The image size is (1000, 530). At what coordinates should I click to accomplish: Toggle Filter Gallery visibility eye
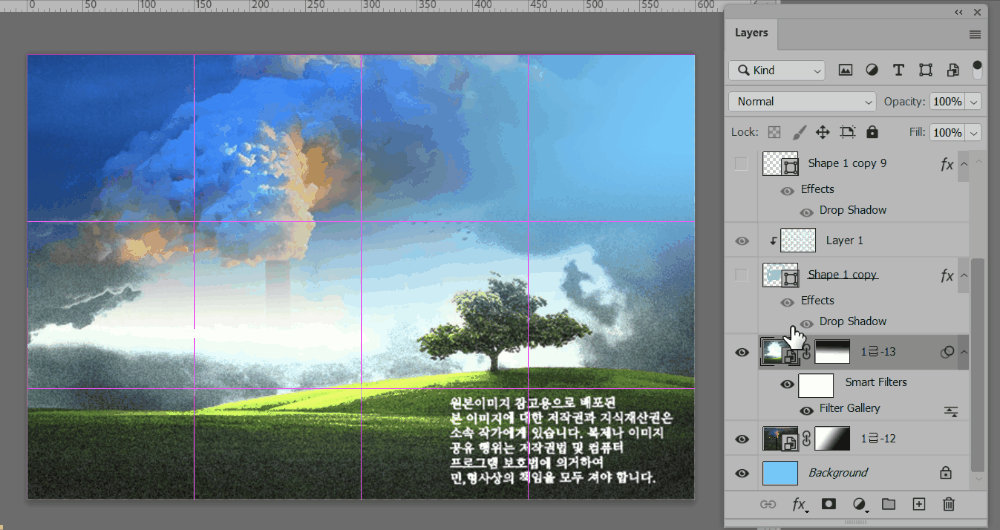(806, 411)
